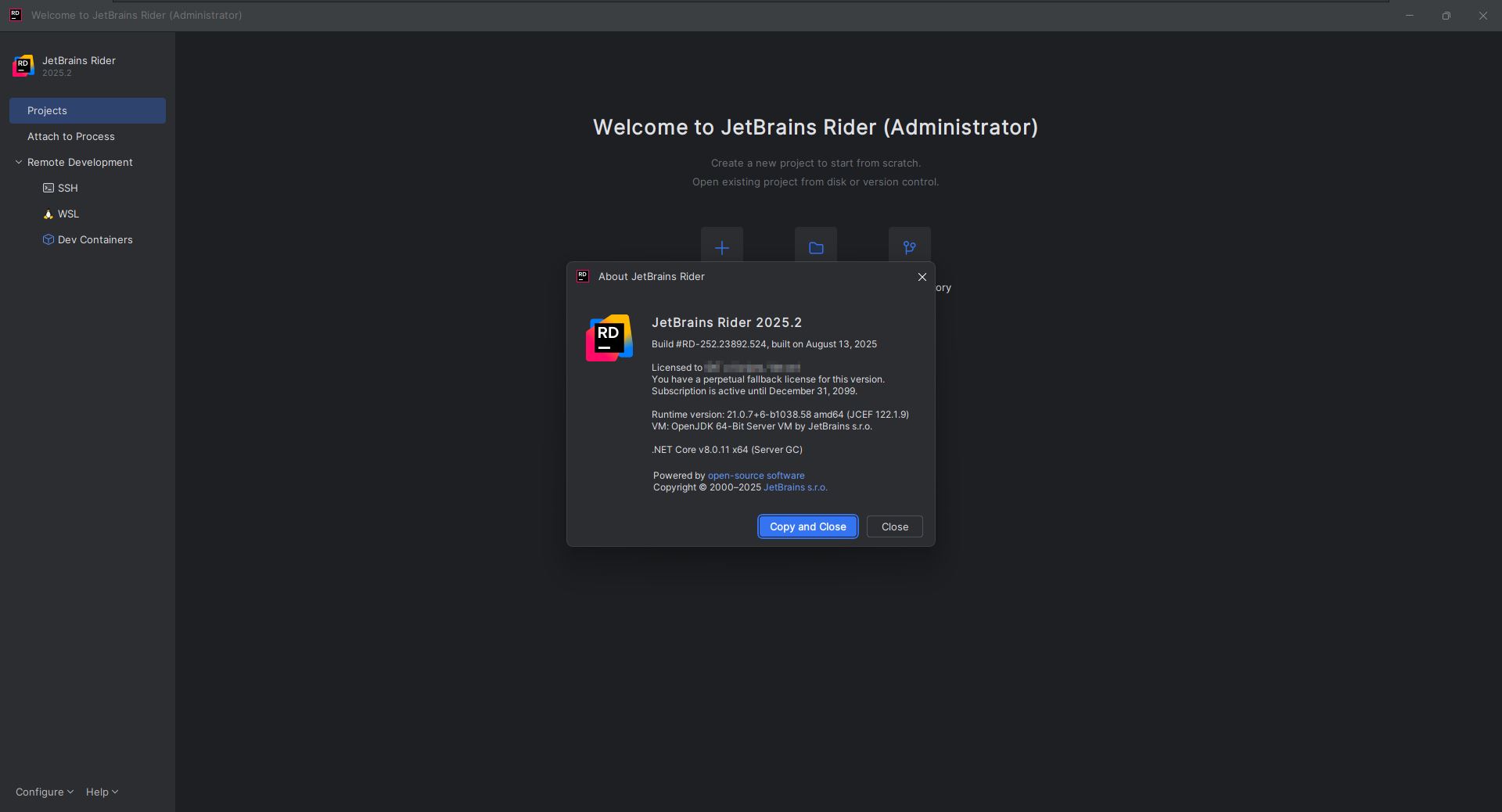The height and width of the screenshot is (812, 1502).
Task: Dismiss About dialog with X icon
Action: tap(922, 277)
